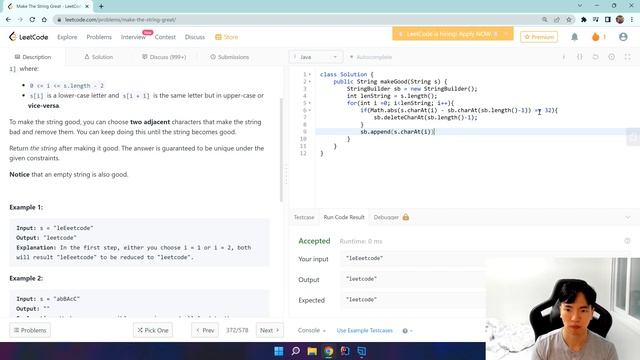Open the Windows Start menu
Screen dimensions: 640x360
click(x=279, y=351)
